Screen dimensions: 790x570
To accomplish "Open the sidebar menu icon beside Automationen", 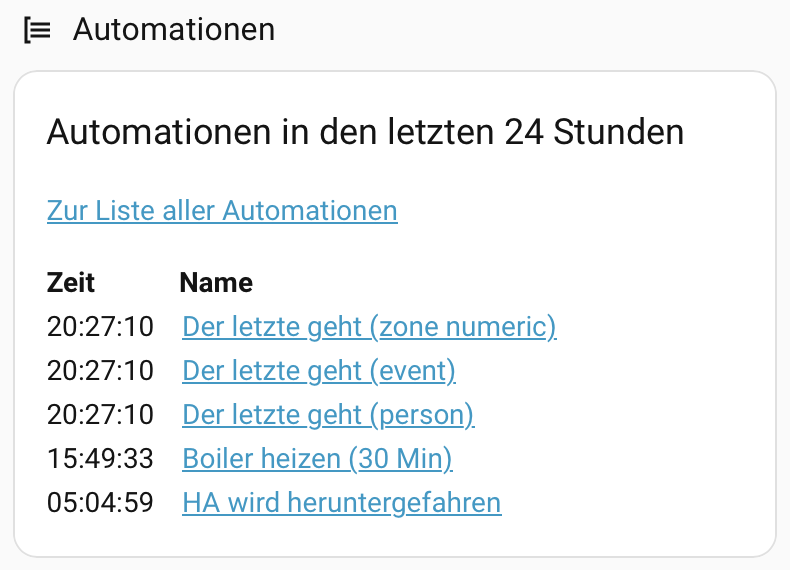I will [37, 30].
